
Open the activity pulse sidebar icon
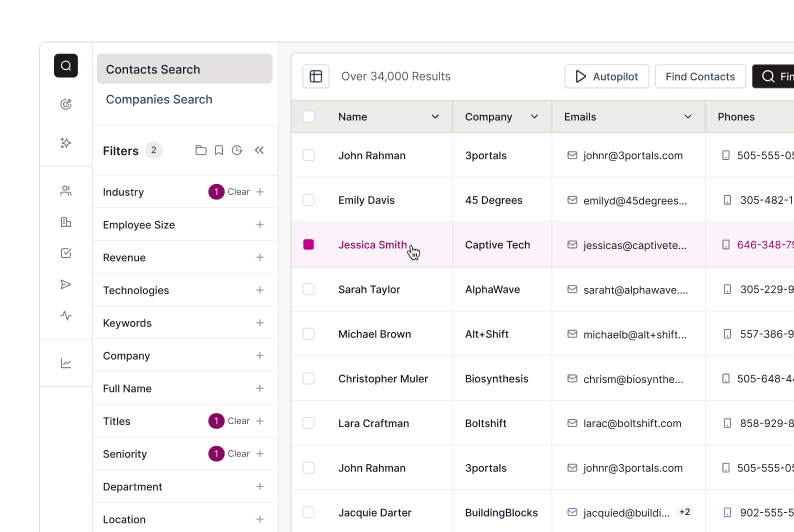[x=66, y=316]
